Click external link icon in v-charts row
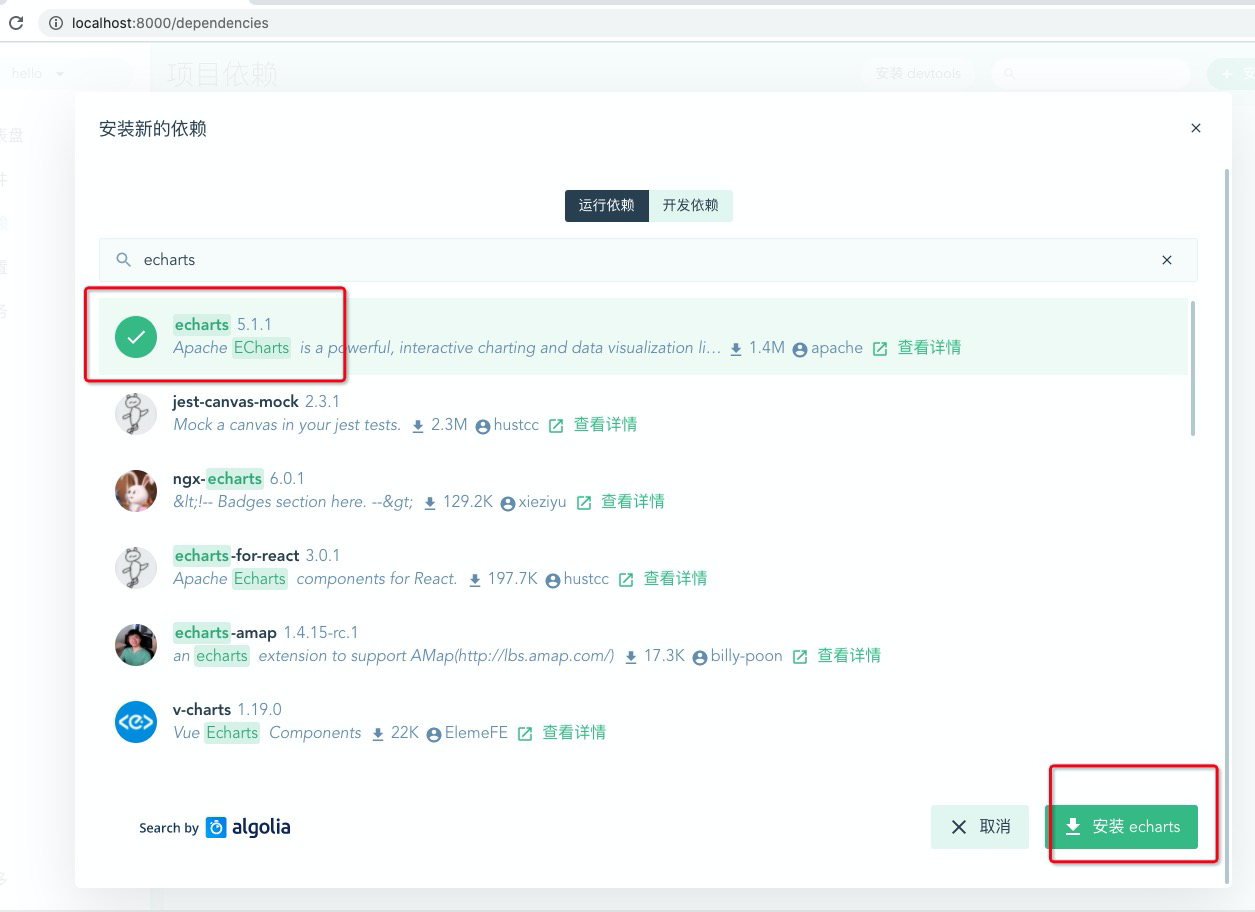 (525, 734)
